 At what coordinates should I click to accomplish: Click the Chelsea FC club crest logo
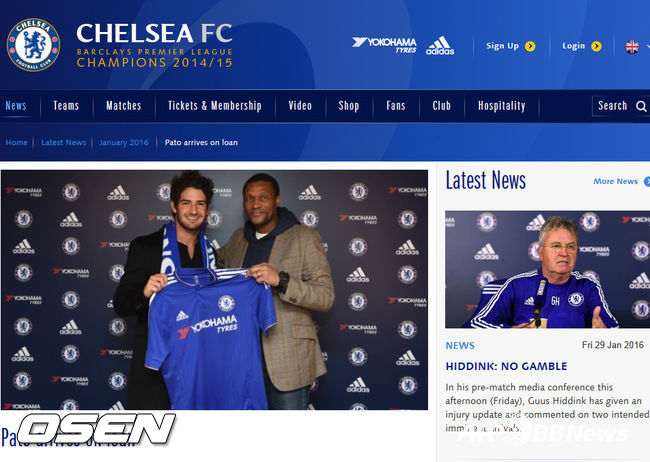tap(34, 45)
